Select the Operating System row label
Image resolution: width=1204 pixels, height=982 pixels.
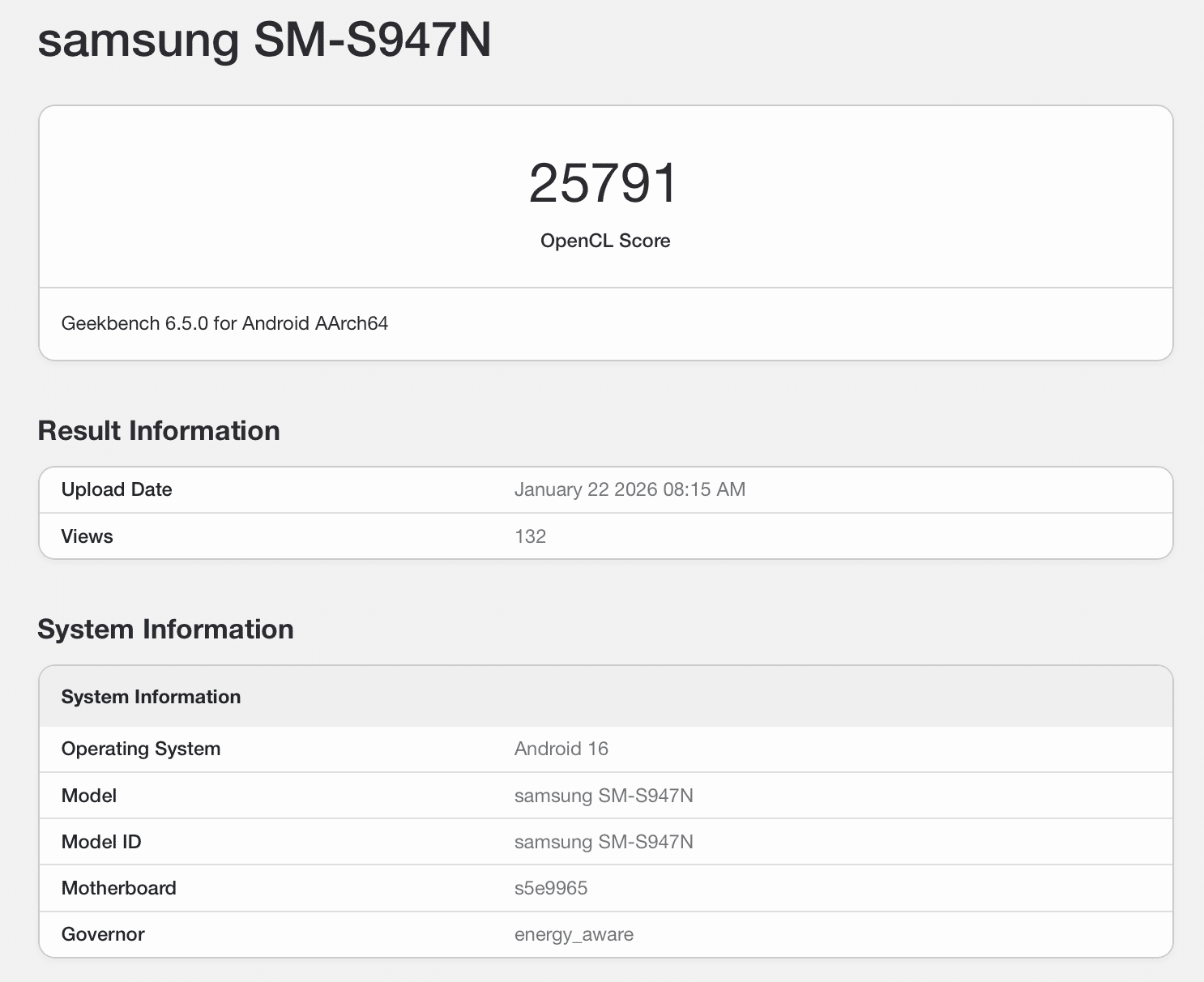point(141,749)
